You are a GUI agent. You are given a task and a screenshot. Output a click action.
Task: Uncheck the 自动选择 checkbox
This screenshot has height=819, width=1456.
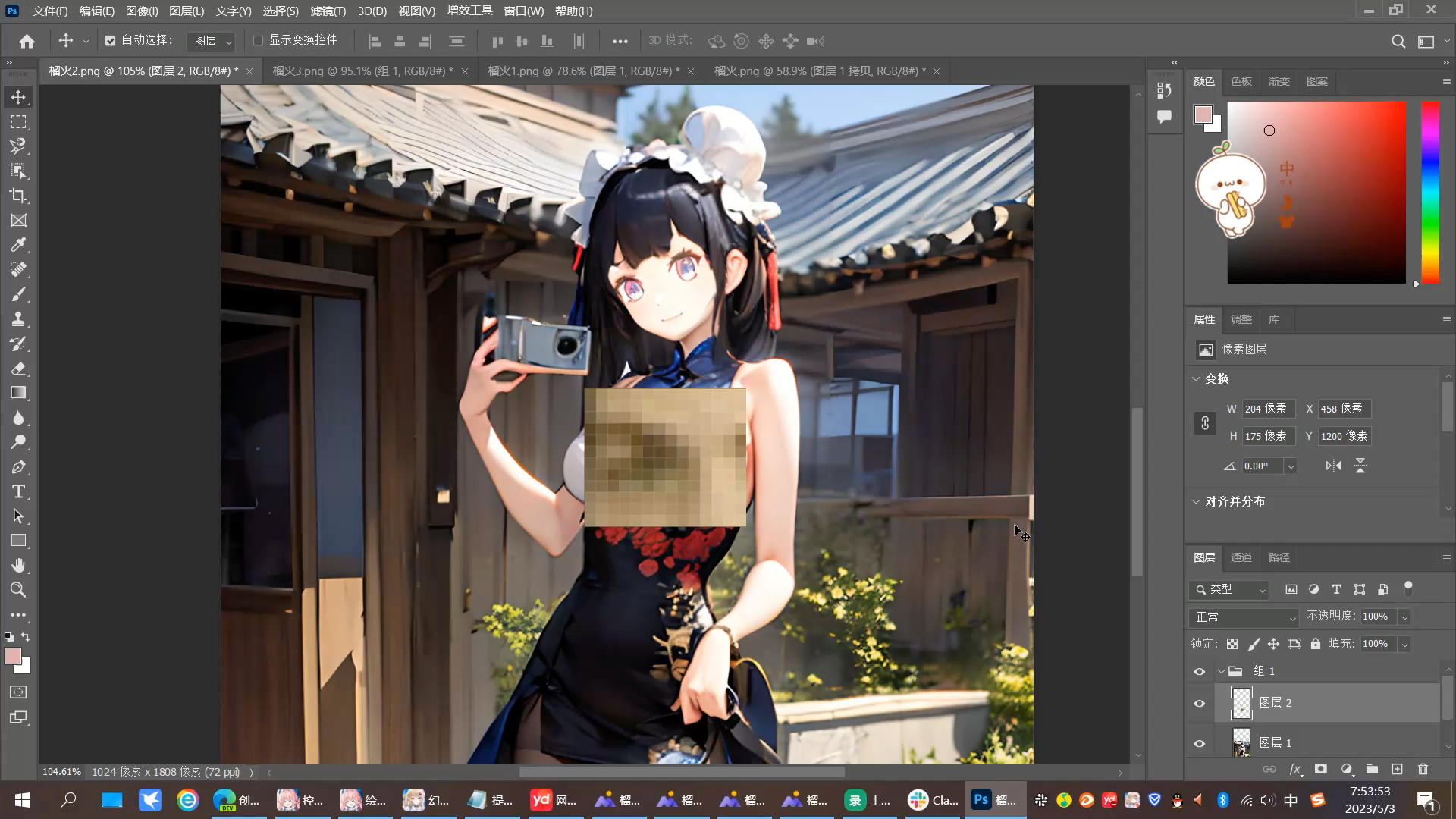coord(110,41)
